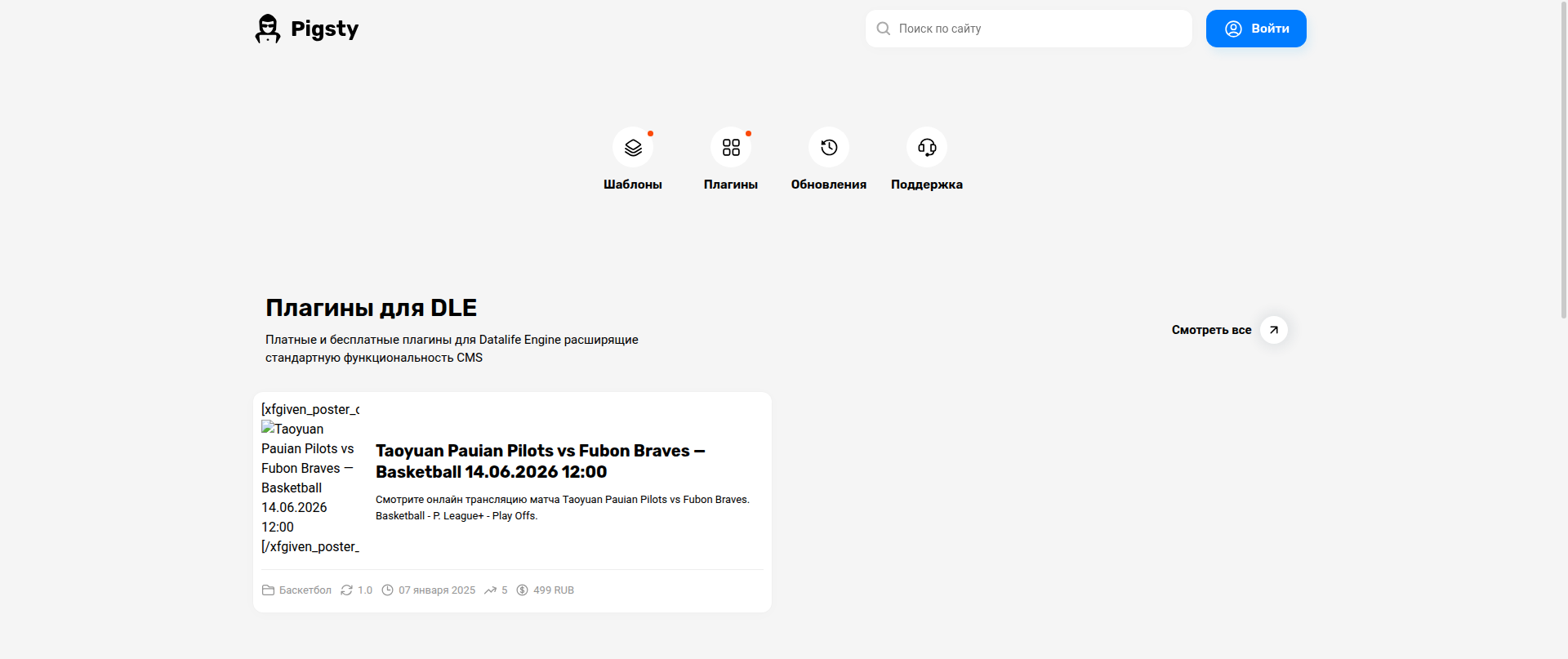Open the Плагины grid icon
Viewport: 1568px width, 659px height.
tap(731, 147)
